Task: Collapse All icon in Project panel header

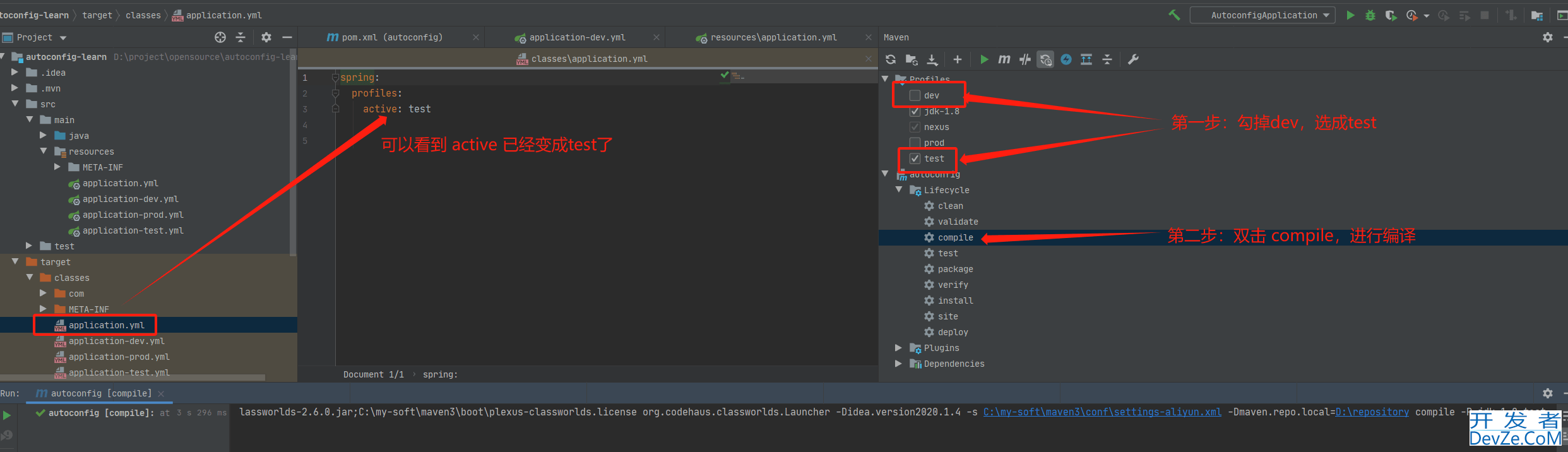Action: click(x=241, y=37)
